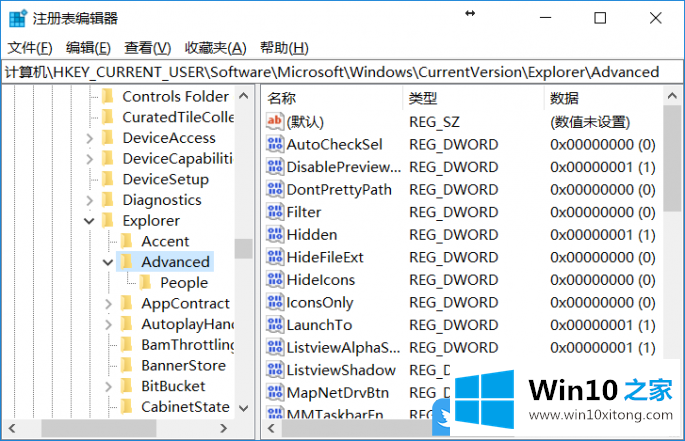Open the 编辑(E) menu
Viewport: 685px width, 441px height.
coord(88,48)
